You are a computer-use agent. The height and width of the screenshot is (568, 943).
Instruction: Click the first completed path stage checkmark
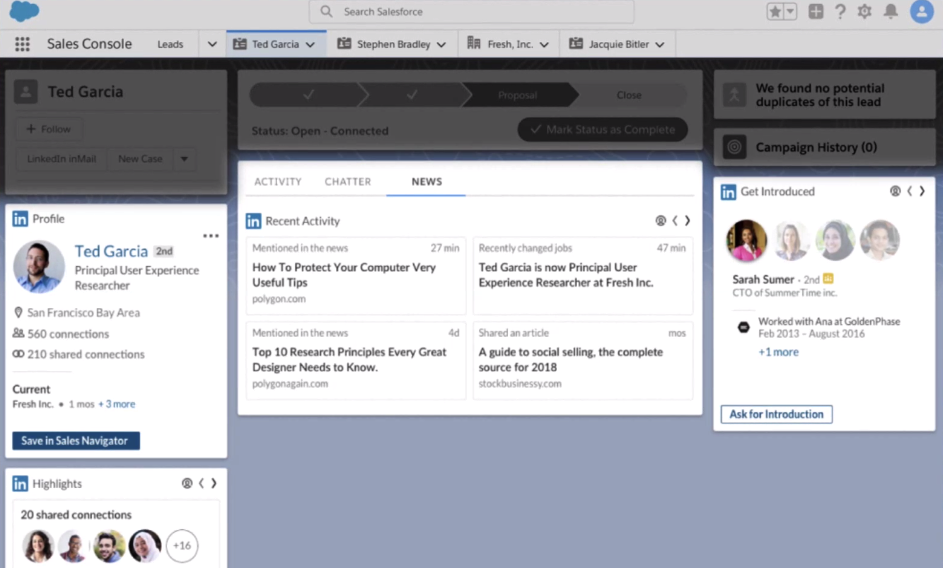[x=309, y=95]
